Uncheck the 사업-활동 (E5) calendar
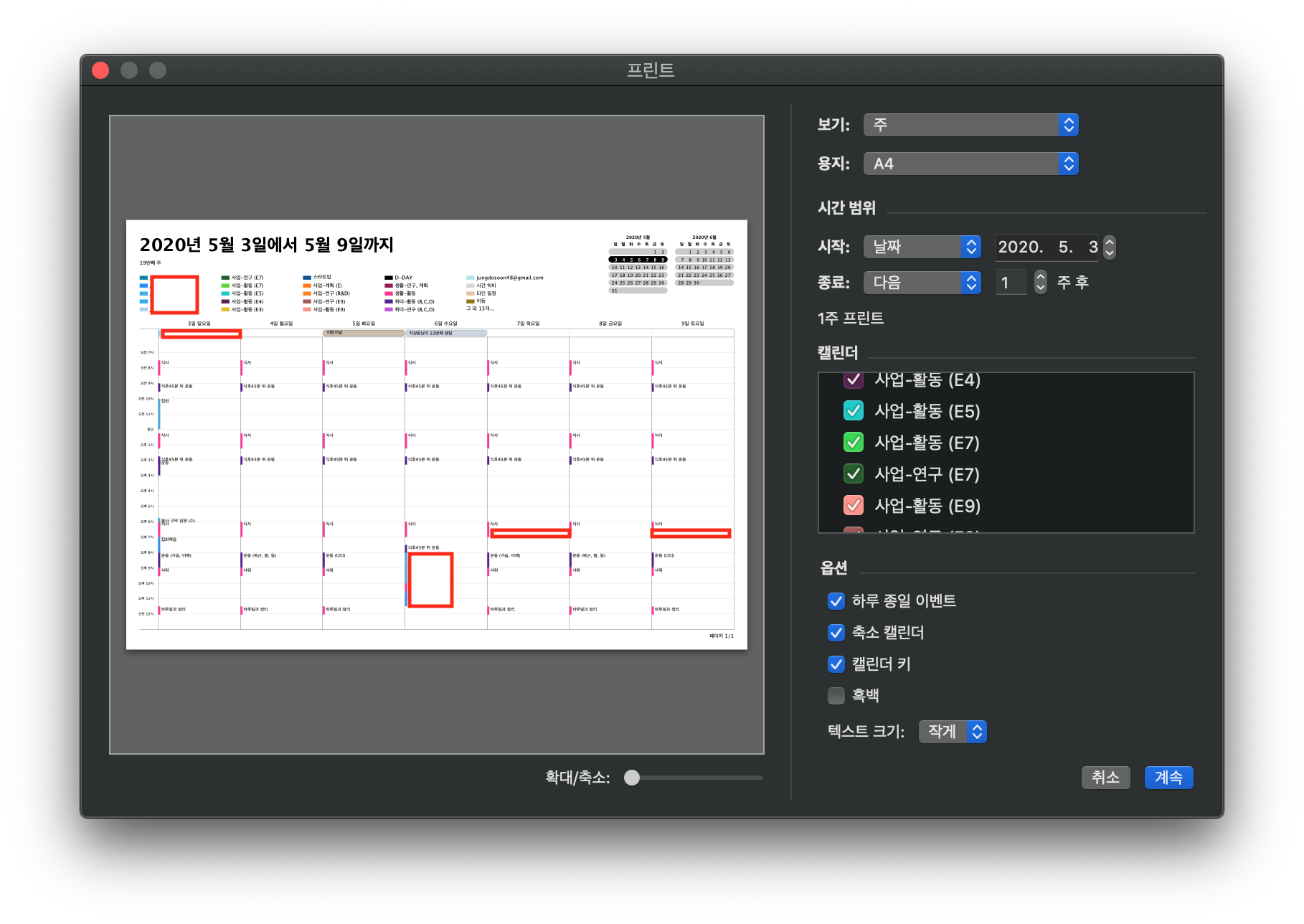This screenshot has height=924, width=1304. pyautogui.click(x=854, y=411)
